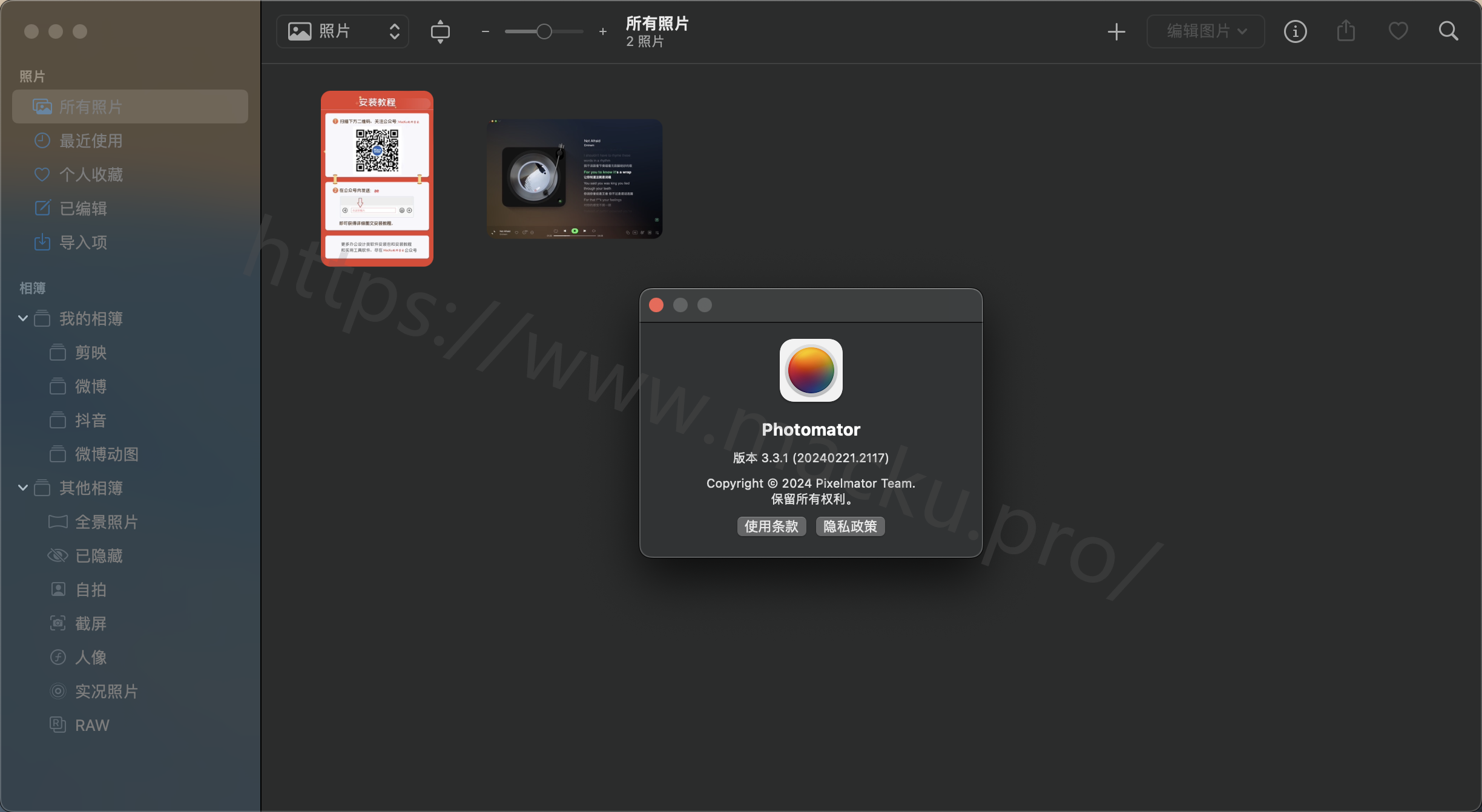Click the heart favorite icon

pyautogui.click(x=1398, y=31)
